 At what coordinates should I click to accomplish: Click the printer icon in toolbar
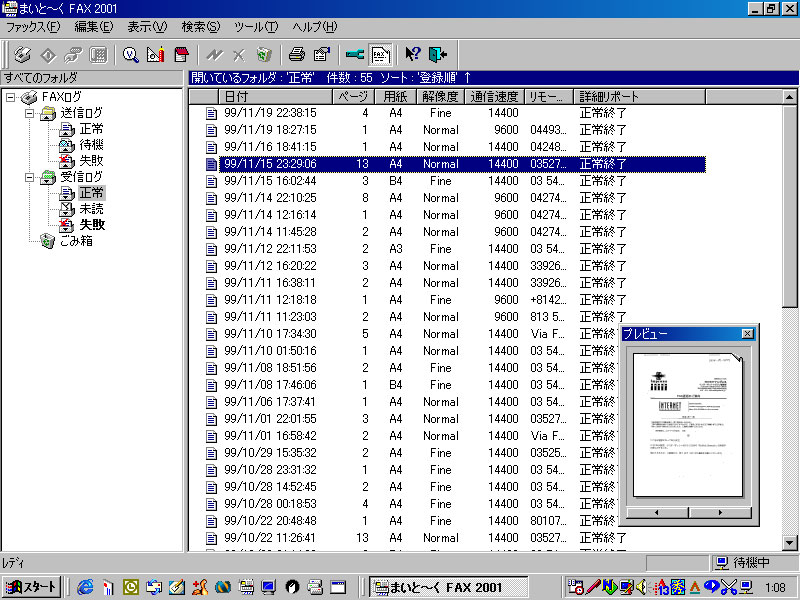click(297, 54)
